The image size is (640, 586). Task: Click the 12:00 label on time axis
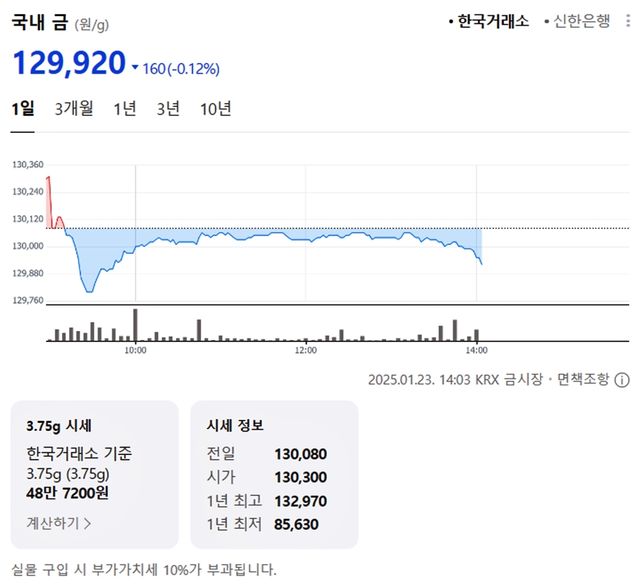click(306, 351)
